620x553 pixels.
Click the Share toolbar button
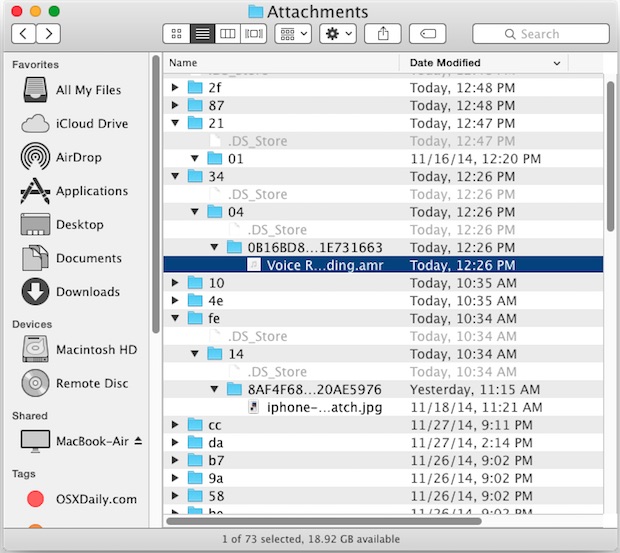(x=383, y=34)
